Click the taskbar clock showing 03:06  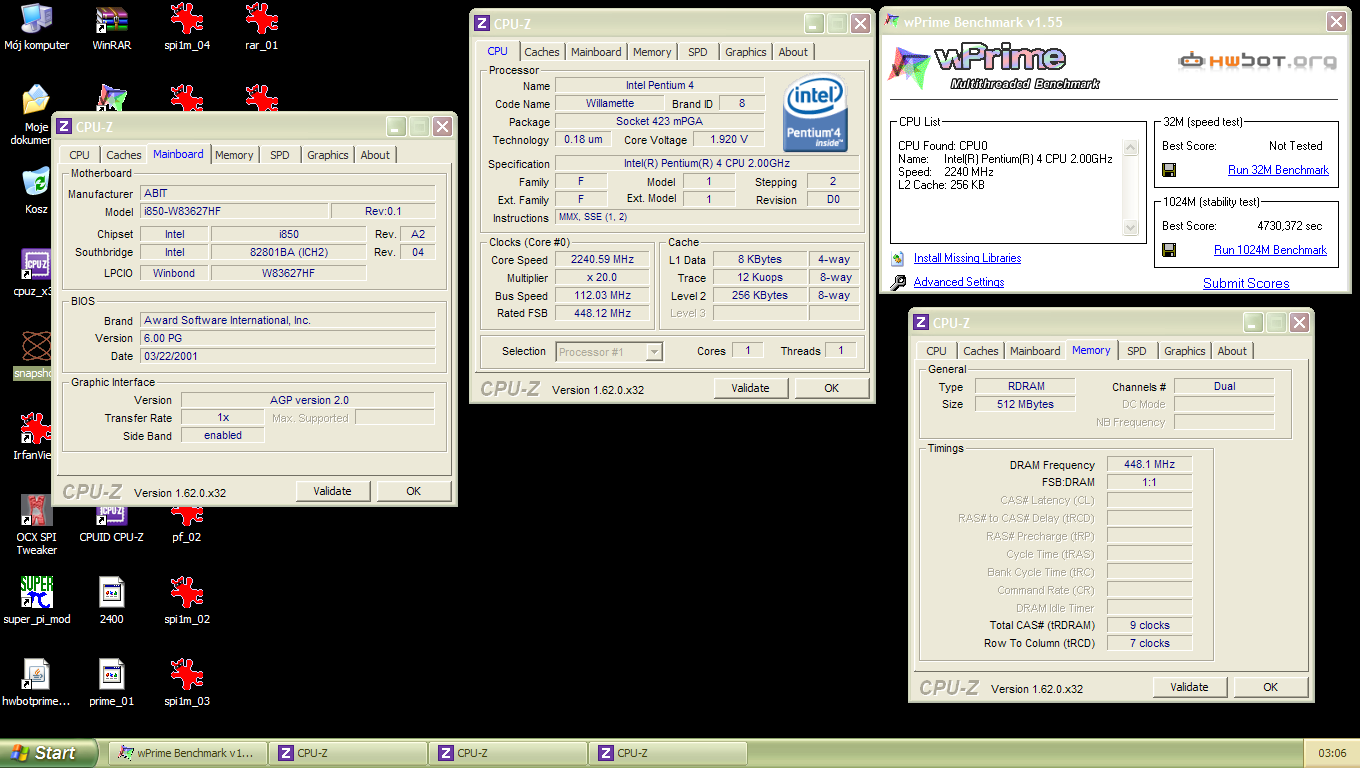1332,753
